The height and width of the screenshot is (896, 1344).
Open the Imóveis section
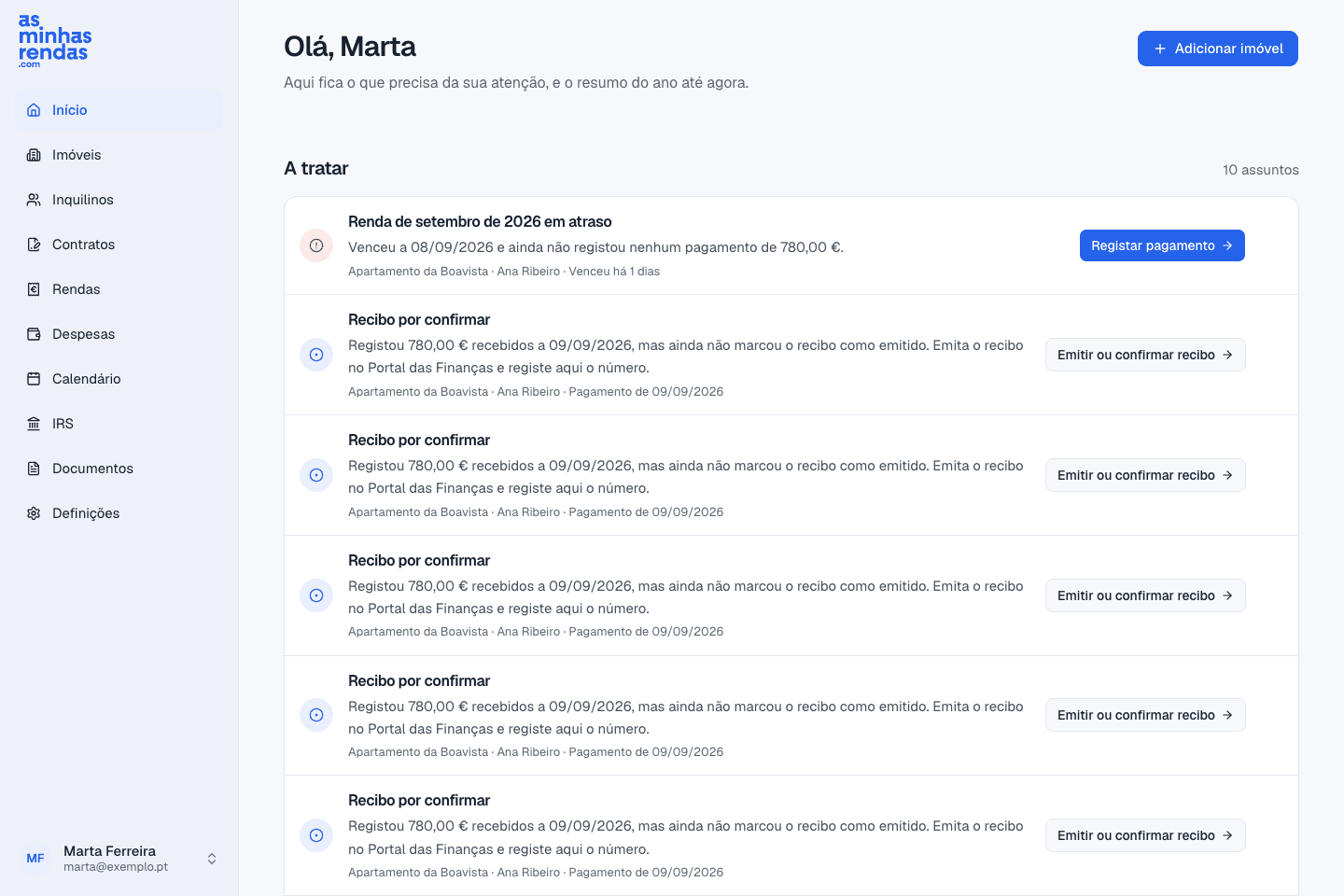tap(119, 155)
